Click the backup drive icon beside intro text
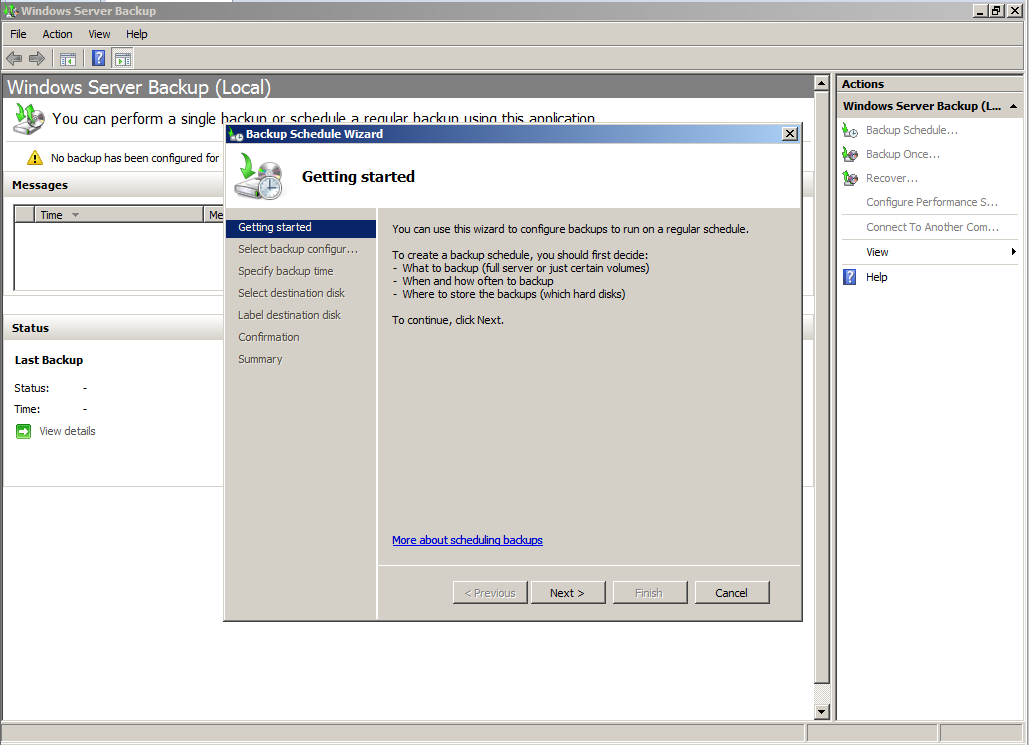 tap(29, 118)
